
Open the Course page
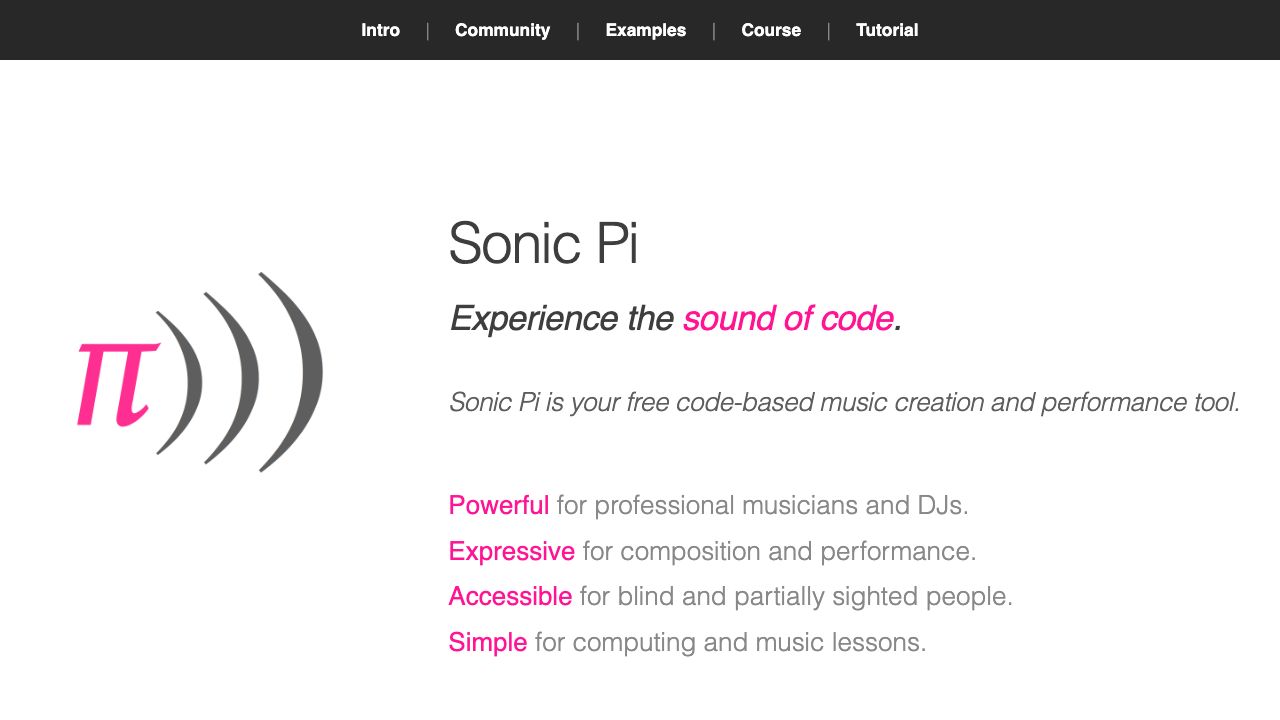[770, 30]
